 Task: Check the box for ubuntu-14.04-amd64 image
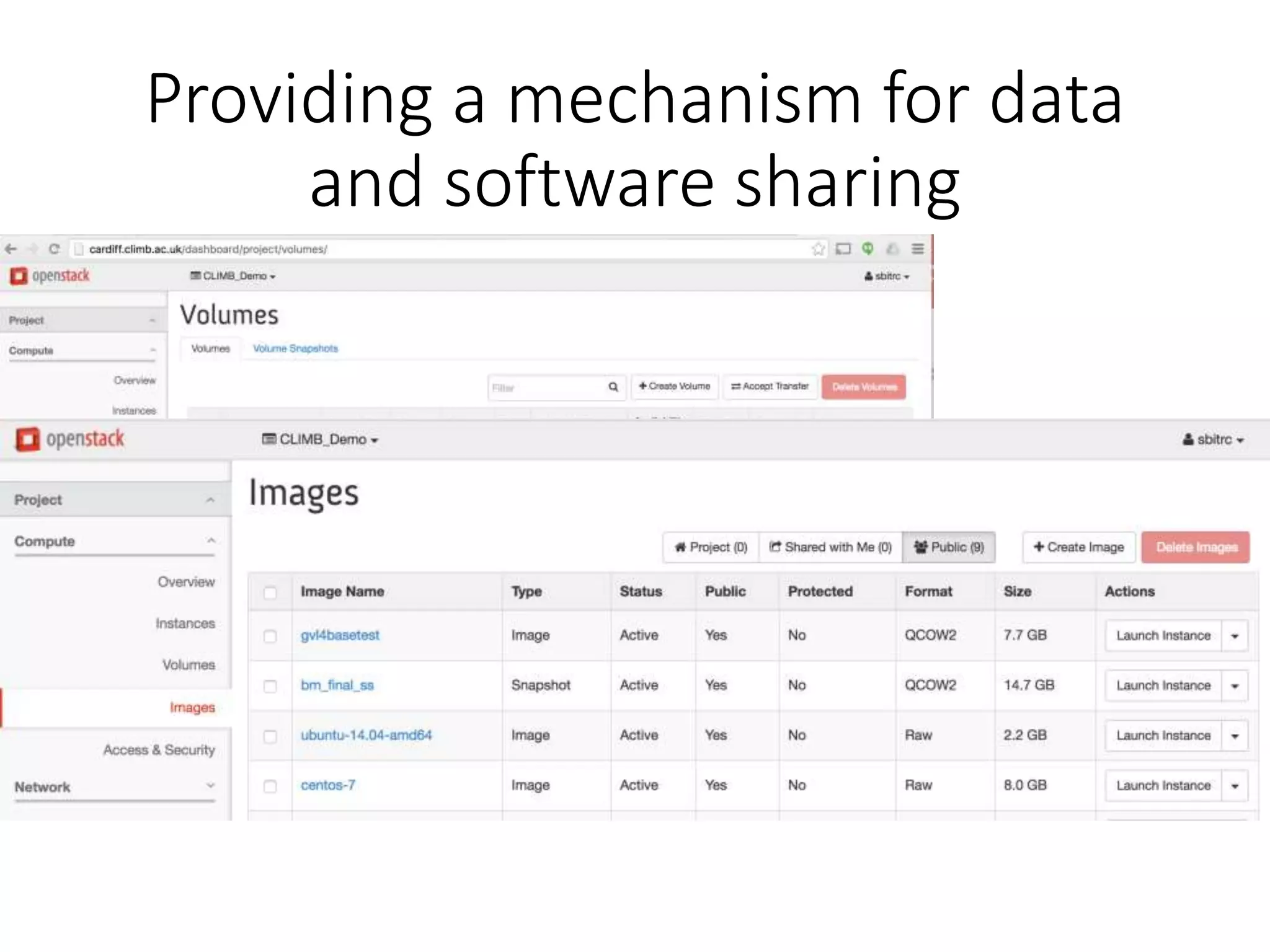[x=270, y=736]
